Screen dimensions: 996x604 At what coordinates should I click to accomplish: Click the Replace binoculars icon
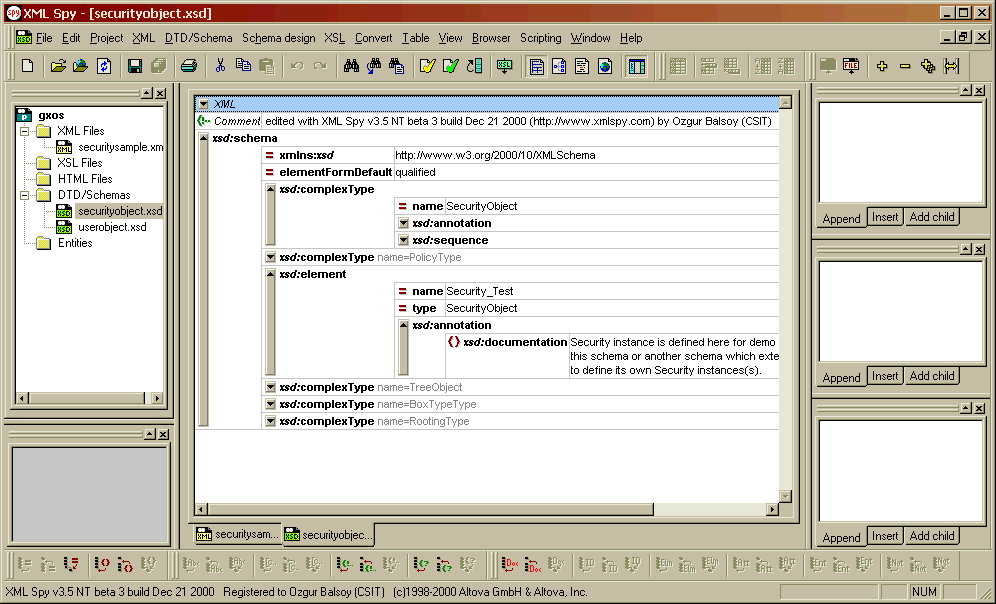397,66
